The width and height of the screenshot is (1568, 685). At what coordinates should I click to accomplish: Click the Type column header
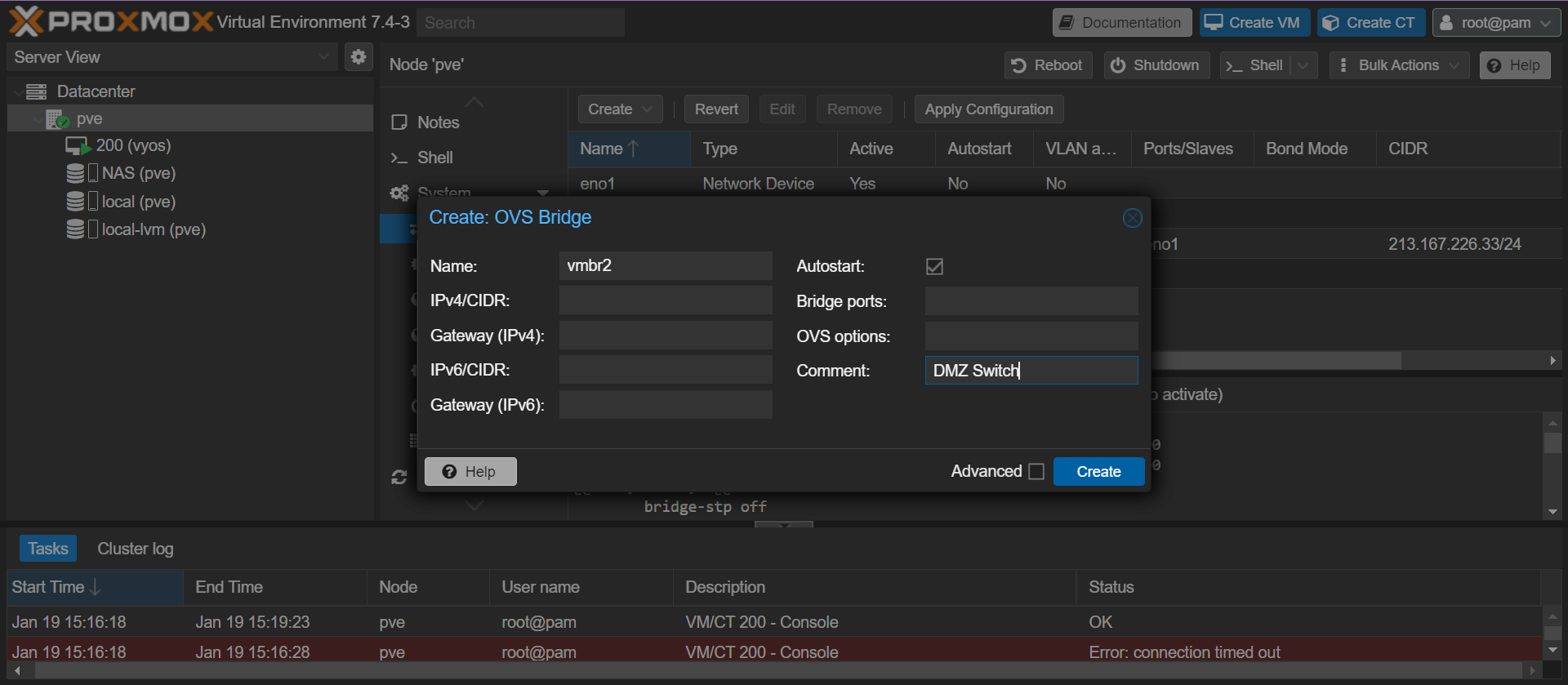coord(764,149)
